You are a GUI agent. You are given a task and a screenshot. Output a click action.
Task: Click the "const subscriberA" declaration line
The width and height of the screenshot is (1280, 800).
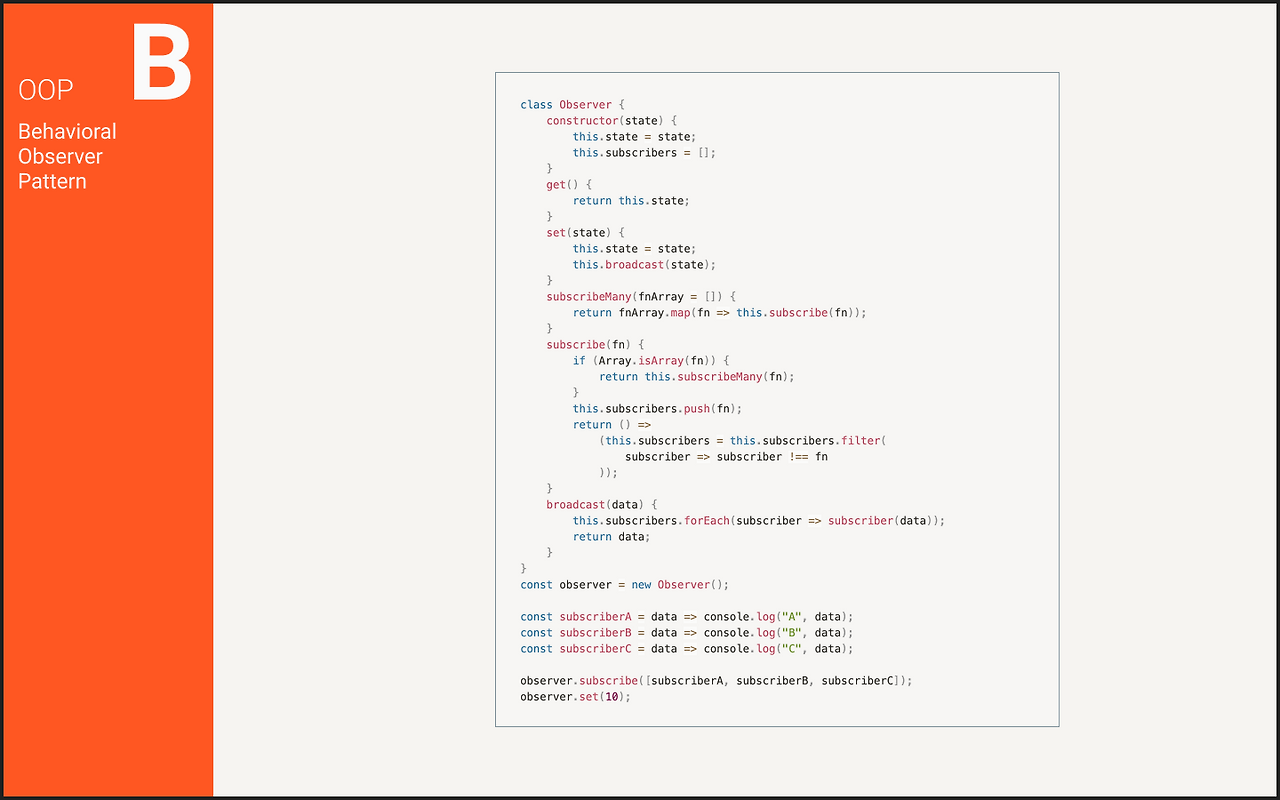point(687,617)
